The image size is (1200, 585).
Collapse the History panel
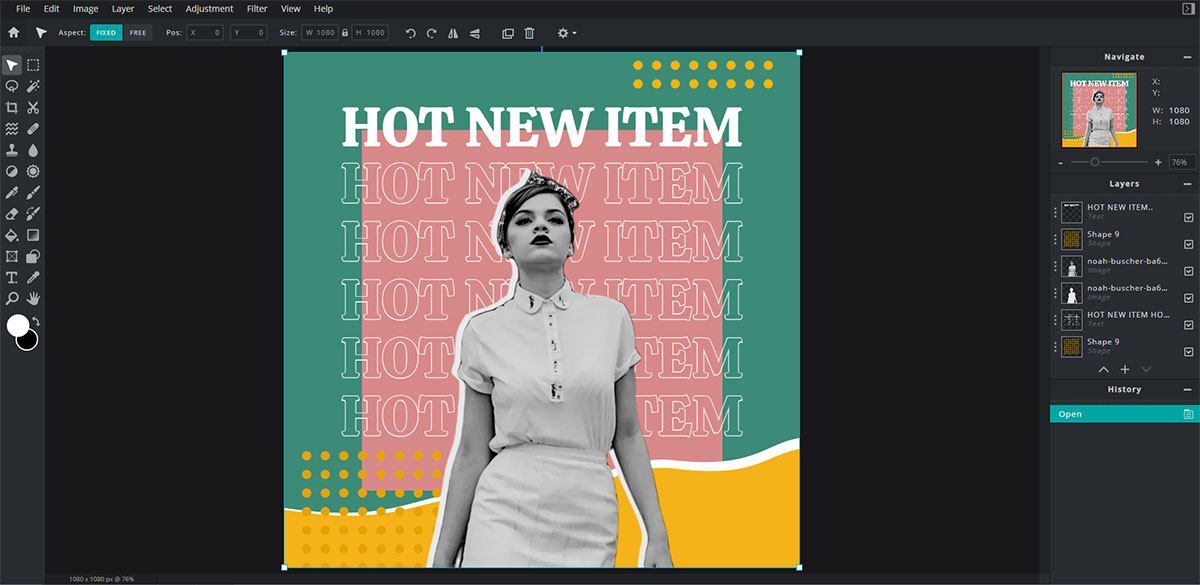pos(1188,389)
